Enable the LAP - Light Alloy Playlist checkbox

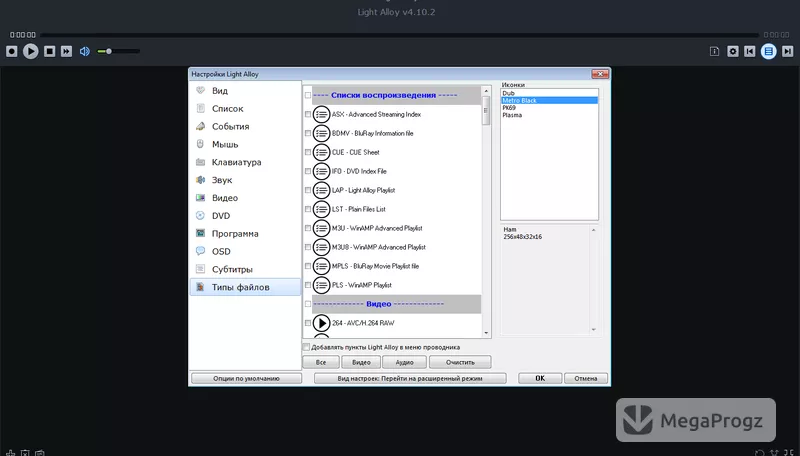(x=308, y=190)
